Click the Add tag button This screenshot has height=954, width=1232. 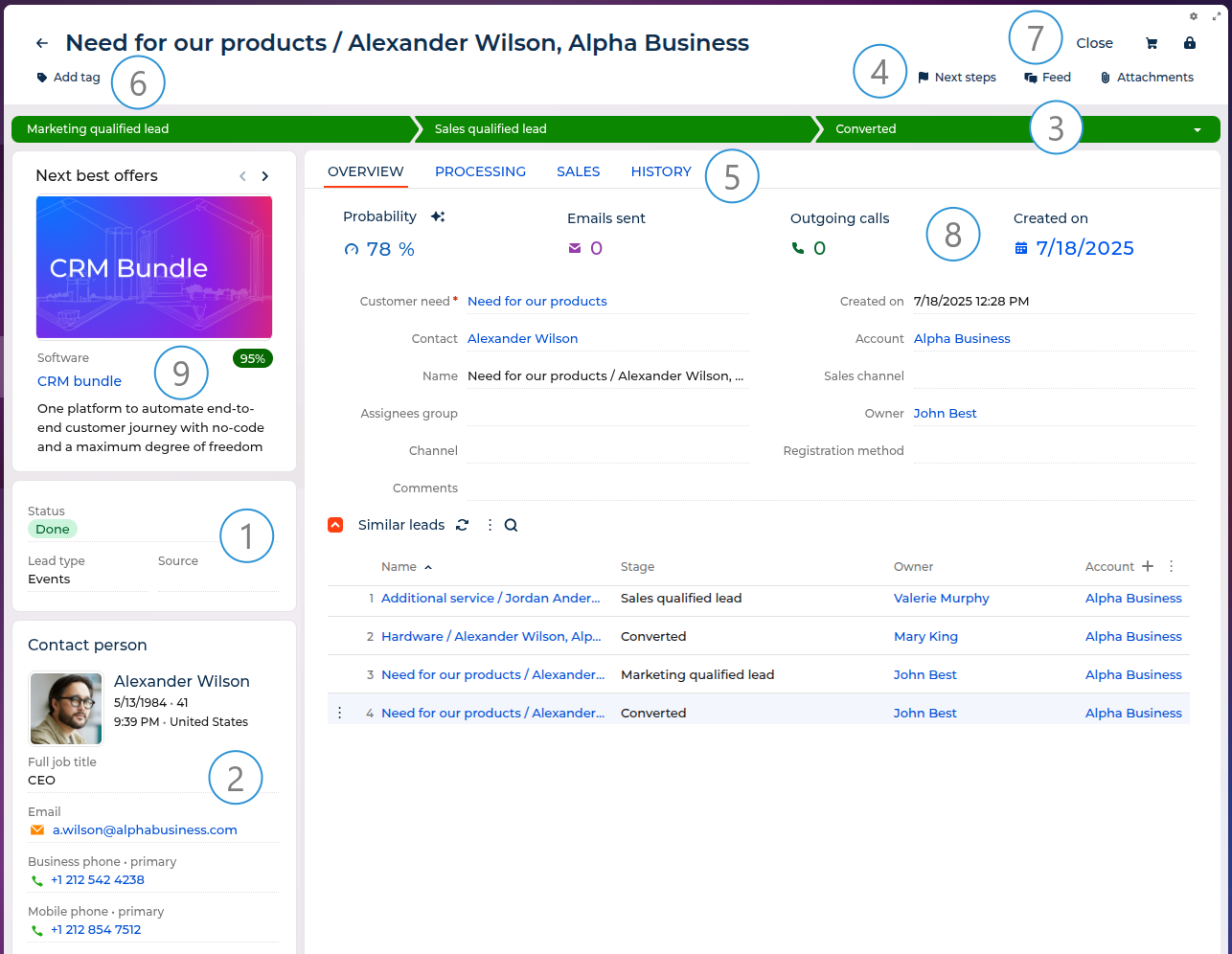[x=69, y=78]
